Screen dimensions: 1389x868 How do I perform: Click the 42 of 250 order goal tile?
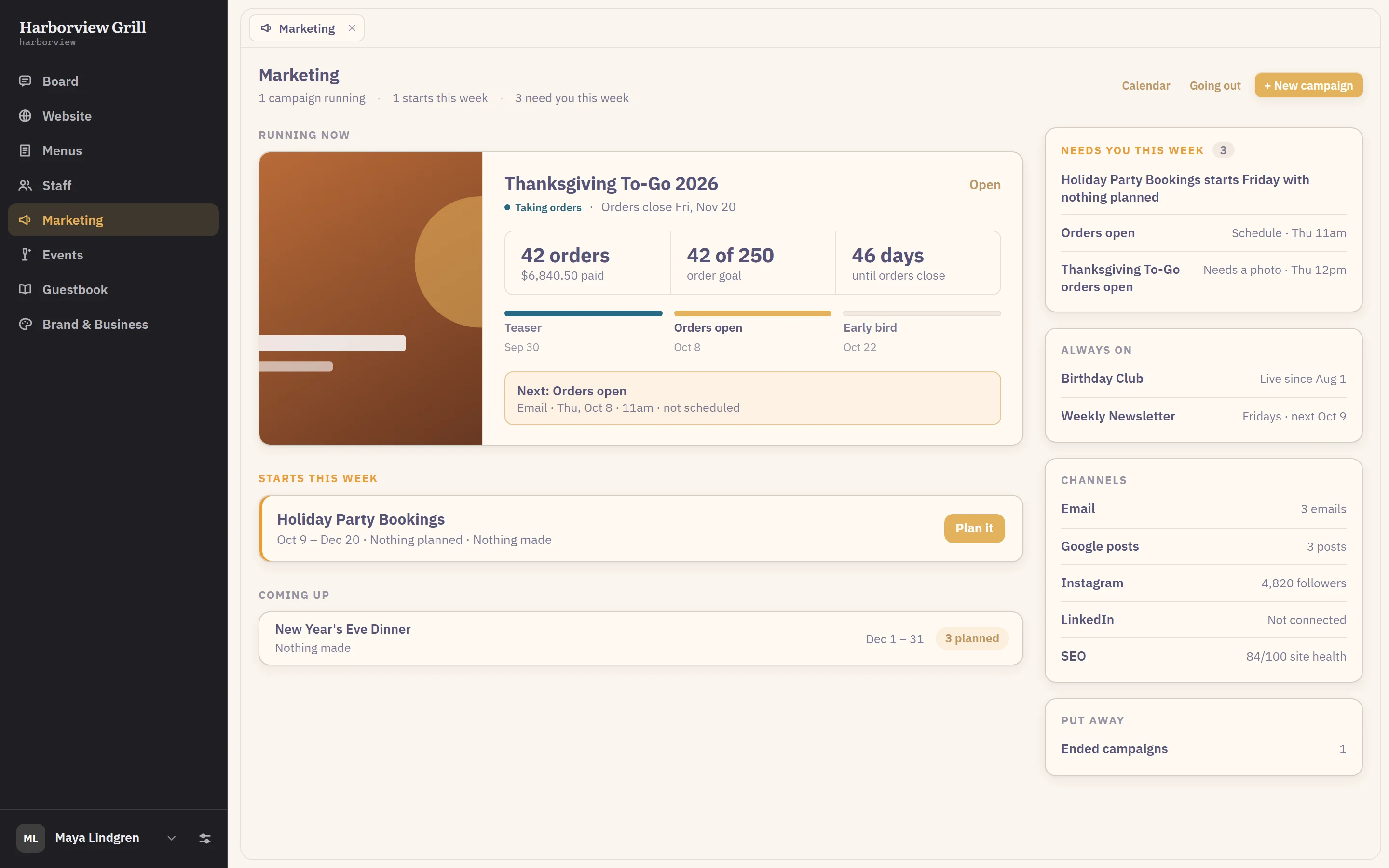(x=753, y=263)
